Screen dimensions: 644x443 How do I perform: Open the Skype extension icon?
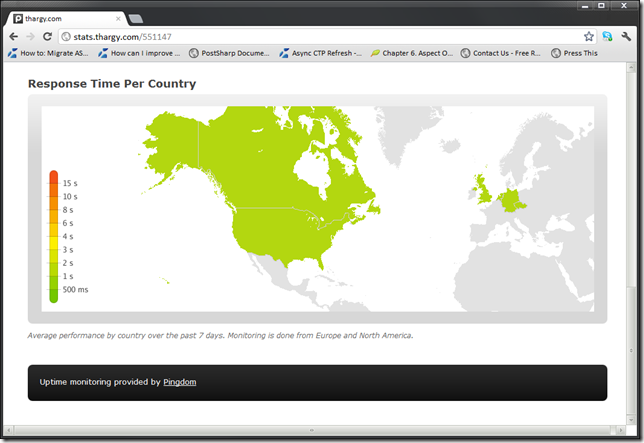607,37
